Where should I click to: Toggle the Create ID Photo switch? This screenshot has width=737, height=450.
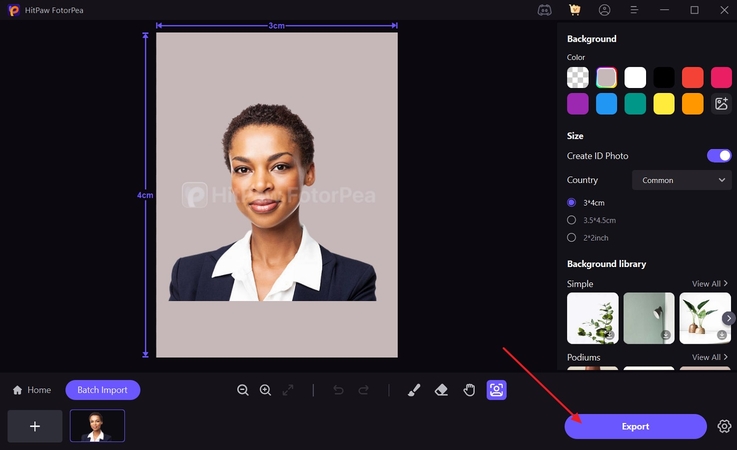pos(719,156)
